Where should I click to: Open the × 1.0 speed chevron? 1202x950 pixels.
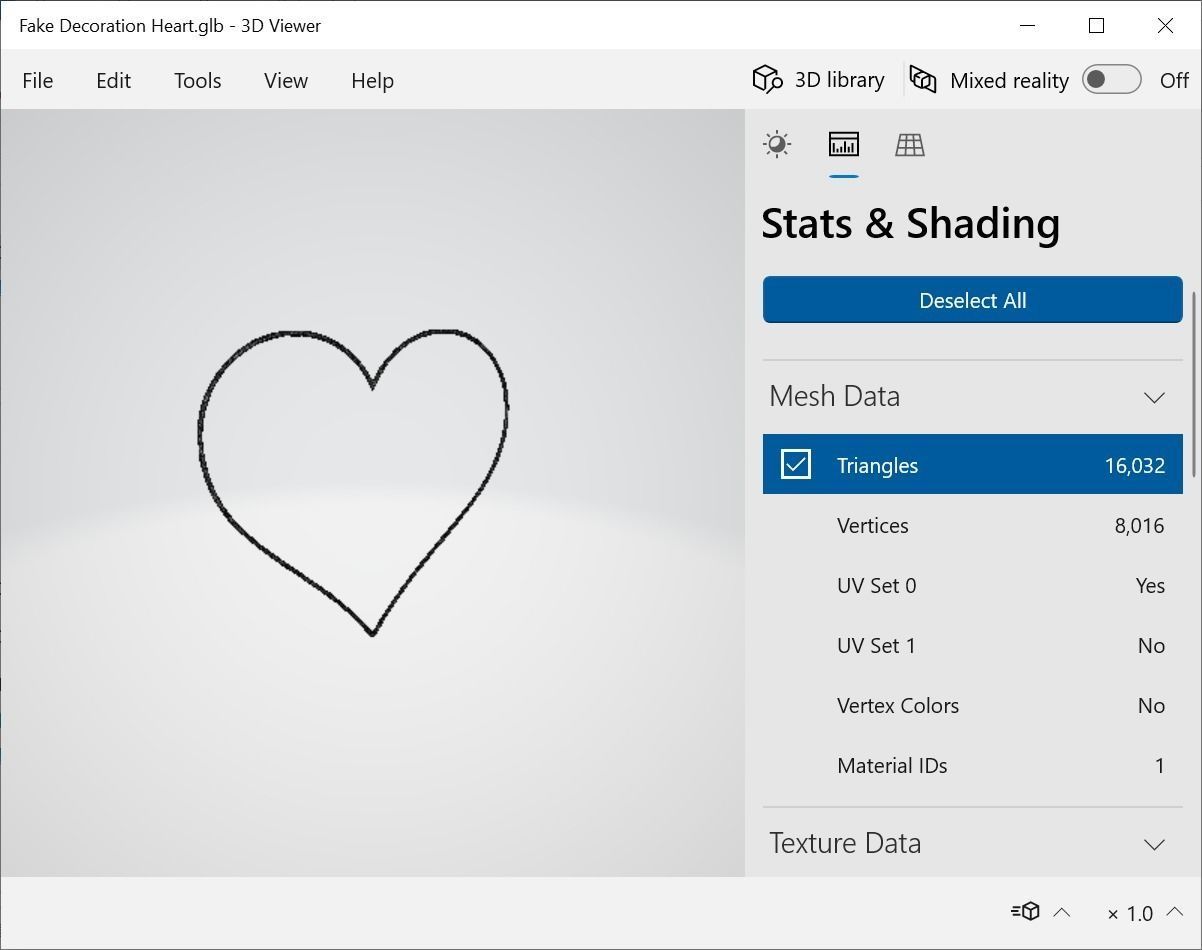1175,912
